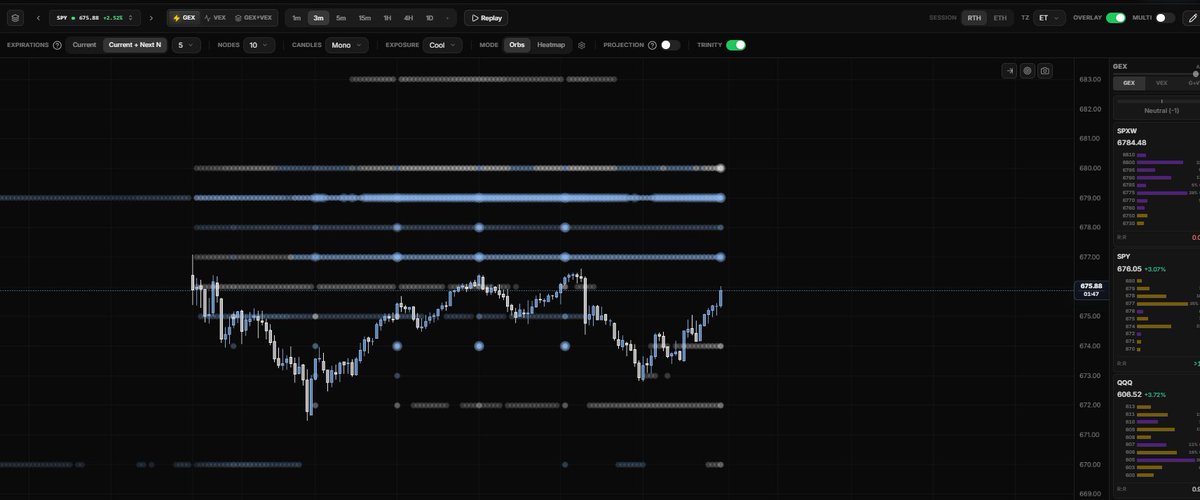Expand more timeframes chevron
This screenshot has height=500, width=1200.
click(x=447, y=18)
